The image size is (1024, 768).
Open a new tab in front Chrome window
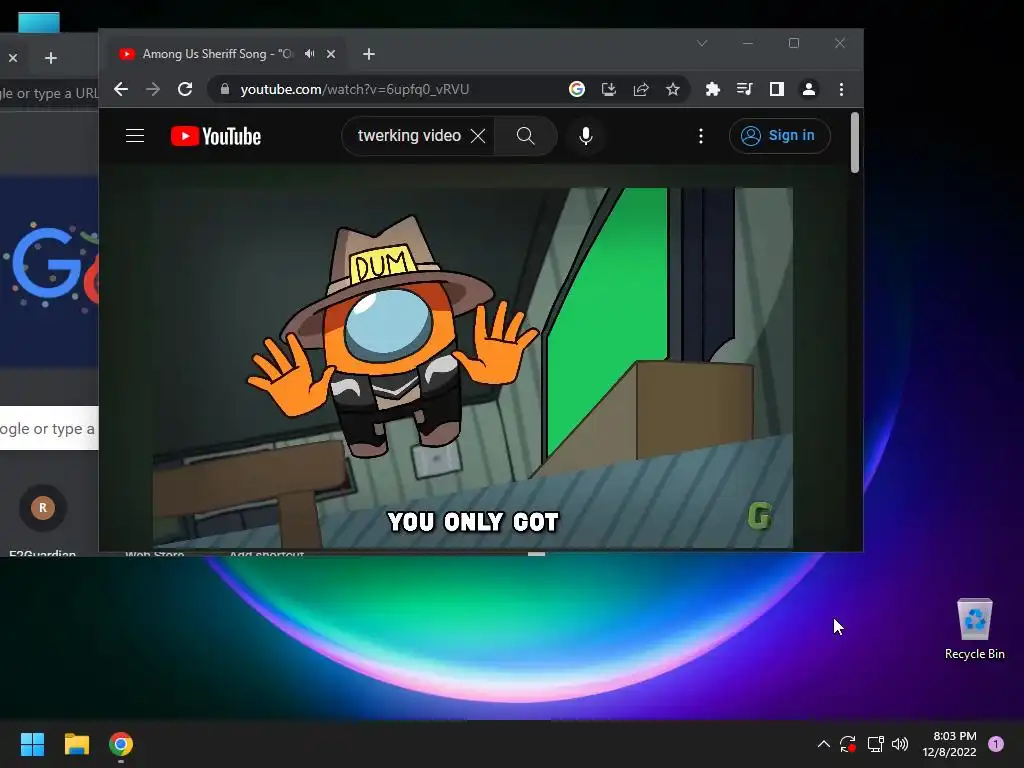tap(369, 54)
